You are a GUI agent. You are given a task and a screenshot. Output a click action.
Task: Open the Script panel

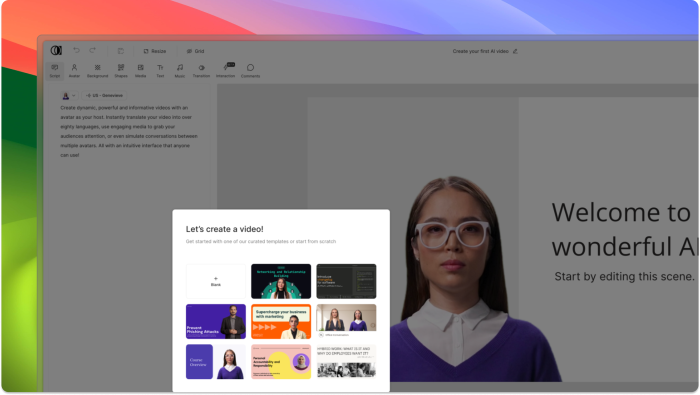(x=55, y=71)
